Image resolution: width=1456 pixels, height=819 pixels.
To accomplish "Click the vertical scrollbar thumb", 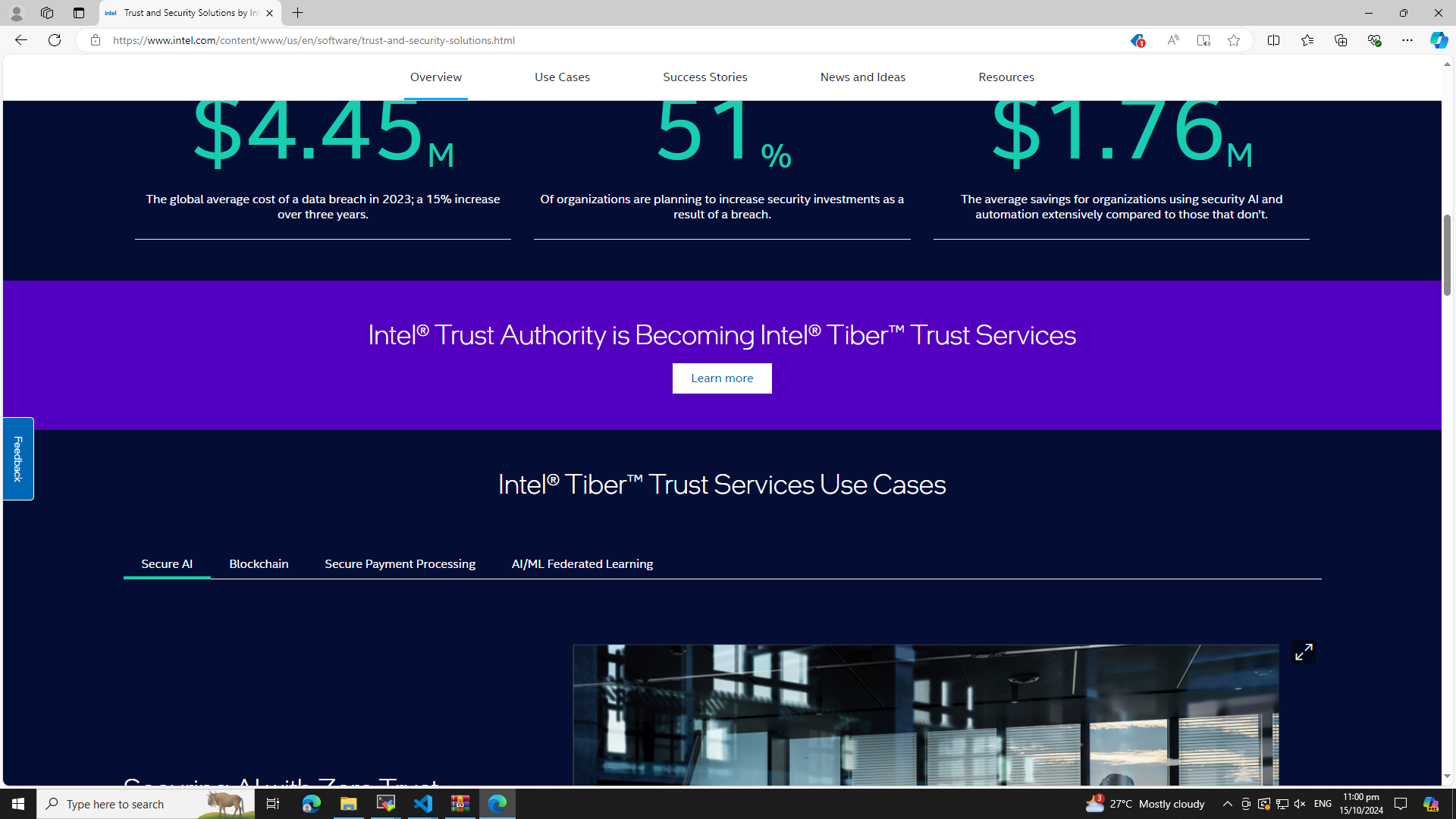I will (1447, 254).
